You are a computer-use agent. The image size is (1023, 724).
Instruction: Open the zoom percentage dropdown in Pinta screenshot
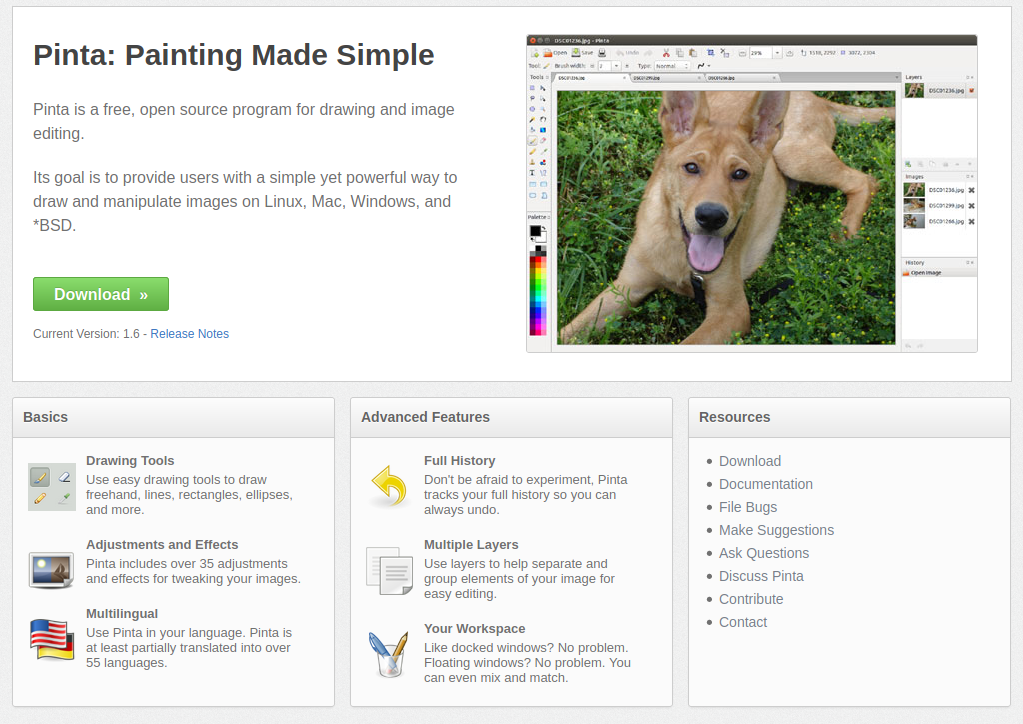[x=777, y=53]
